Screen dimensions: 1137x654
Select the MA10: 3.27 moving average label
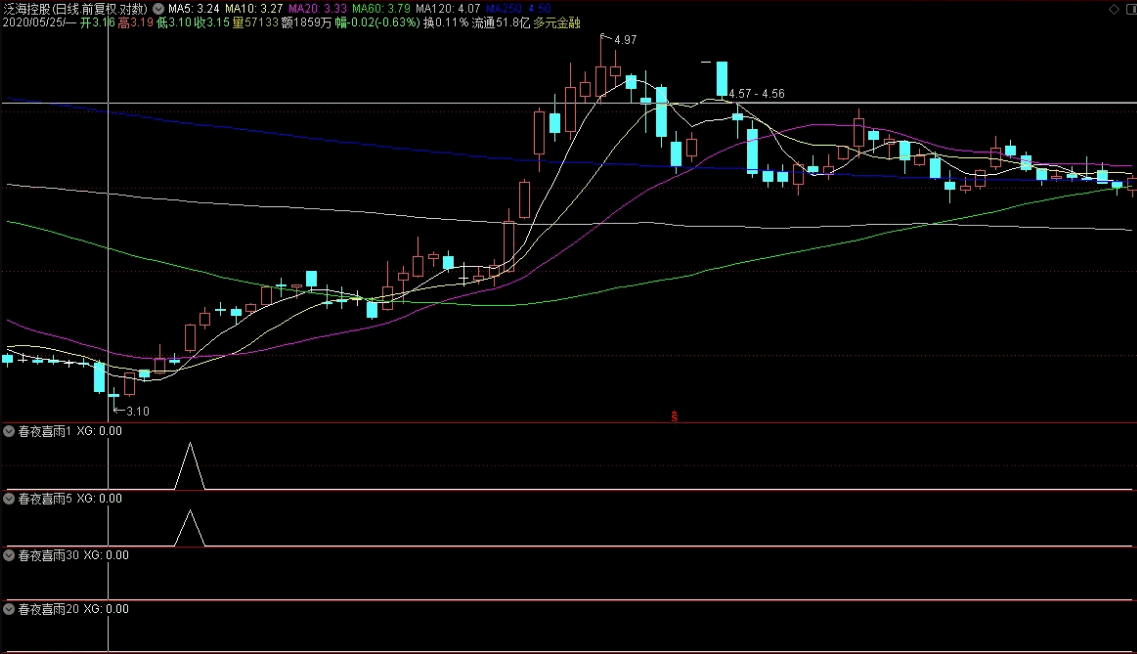254,9
